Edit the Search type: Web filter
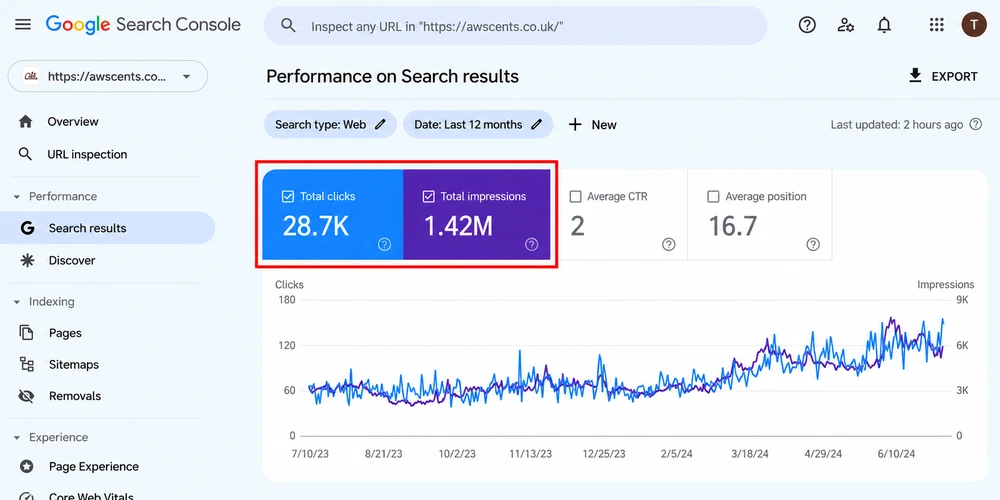1000x500 pixels. pos(330,125)
